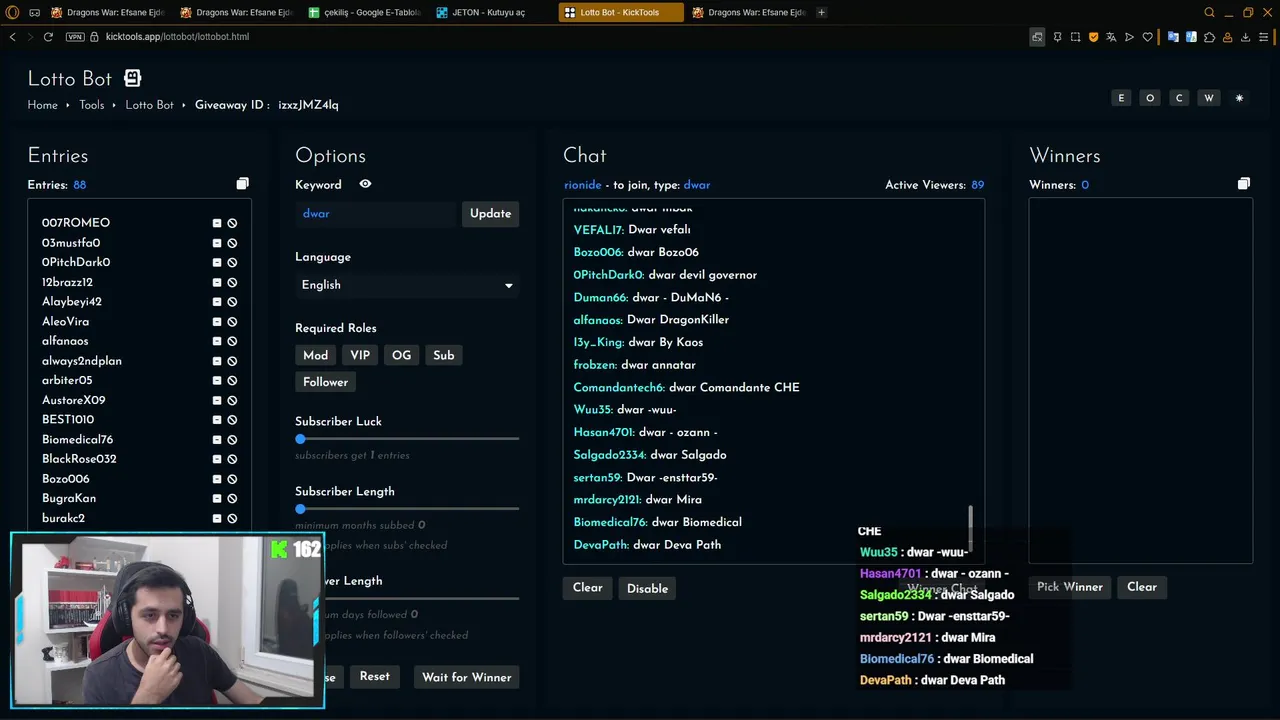This screenshot has height=720, width=1280.
Task: Remove 03mustfa0 entry with minus icon
Action: [217, 243]
